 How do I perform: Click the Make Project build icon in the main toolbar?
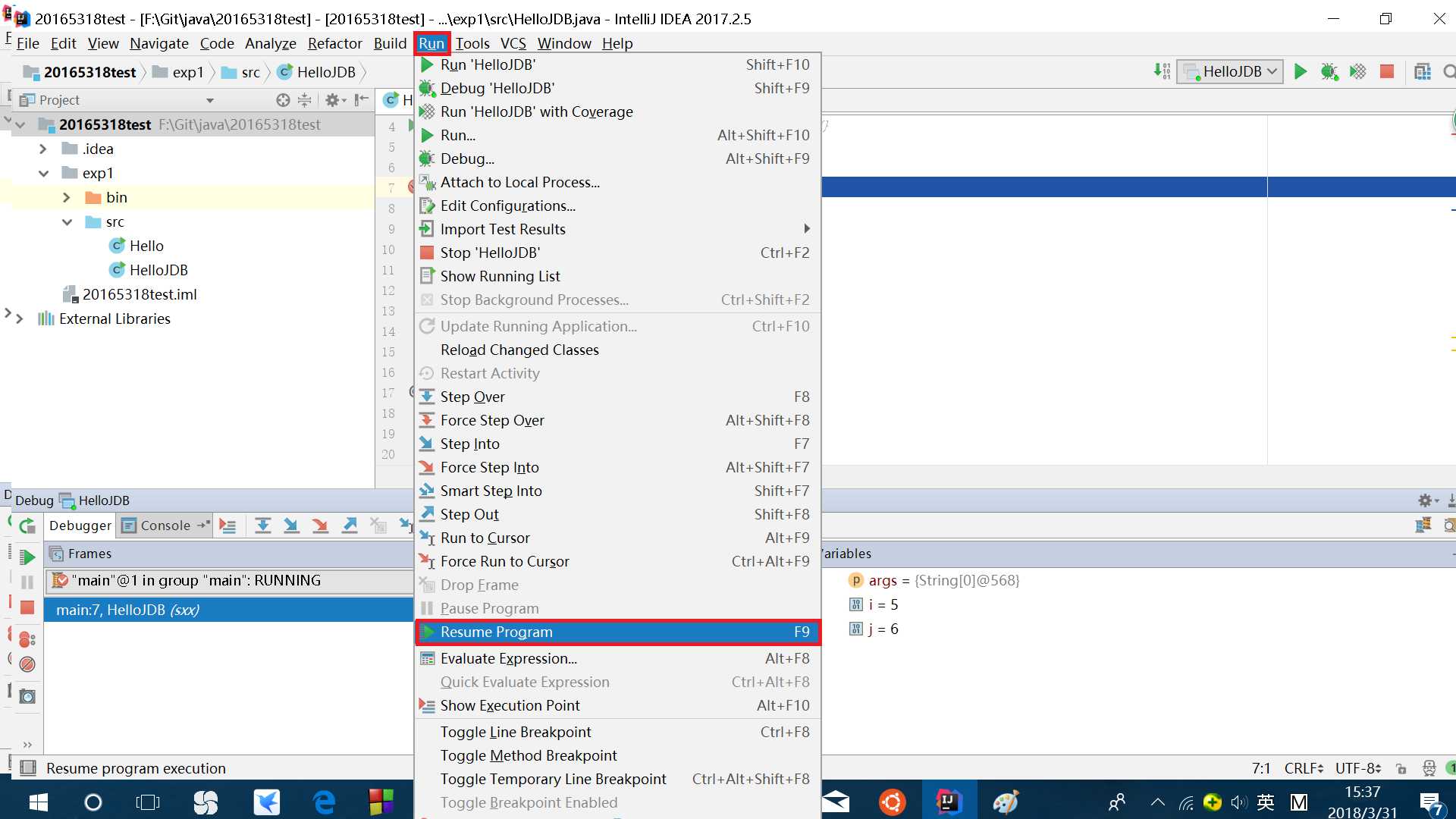(x=1162, y=71)
